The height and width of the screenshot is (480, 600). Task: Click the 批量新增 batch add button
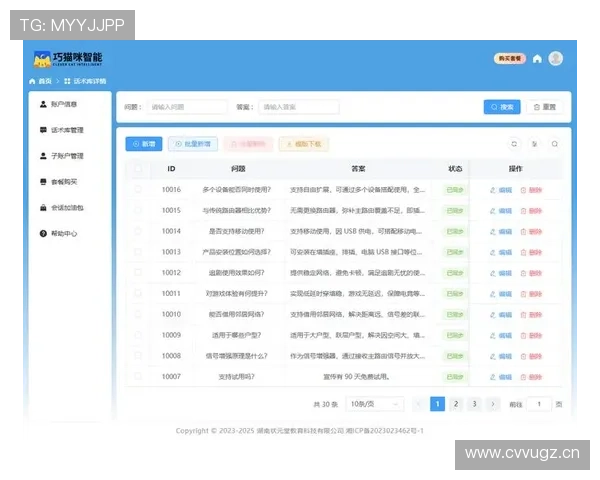[193, 144]
